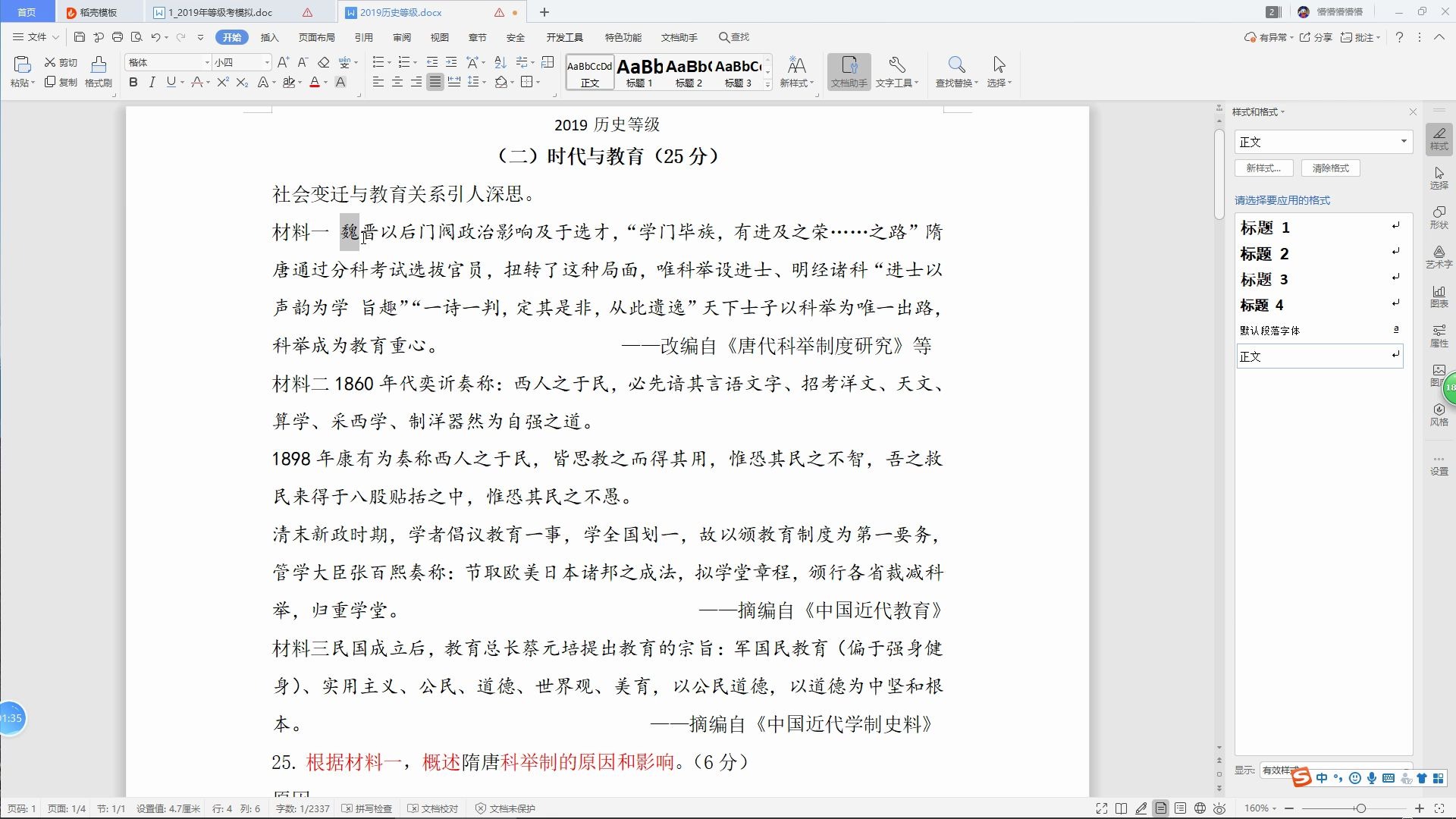
Task: Open 图表 icon in right sidebar
Action: coord(1439,296)
